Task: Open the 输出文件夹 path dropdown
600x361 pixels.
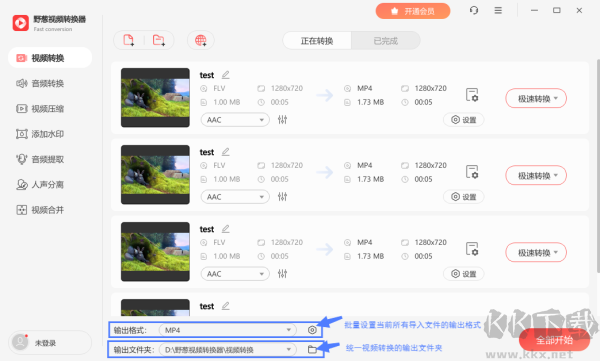Action: pyautogui.click(x=228, y=350)
